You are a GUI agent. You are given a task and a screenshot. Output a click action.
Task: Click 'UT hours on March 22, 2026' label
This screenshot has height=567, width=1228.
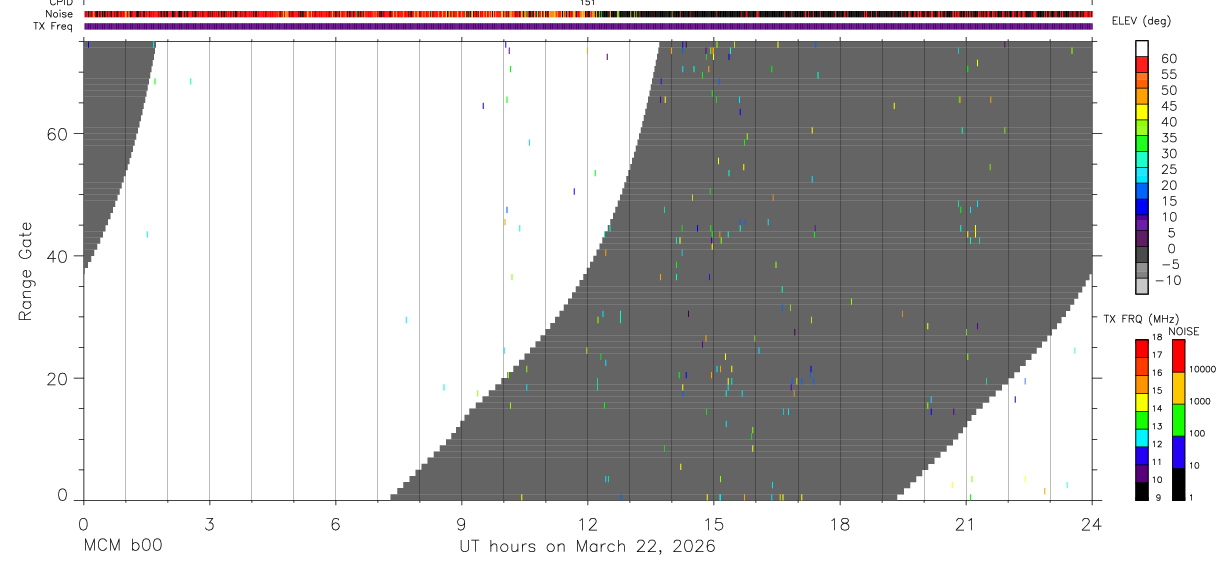point(587,547)
